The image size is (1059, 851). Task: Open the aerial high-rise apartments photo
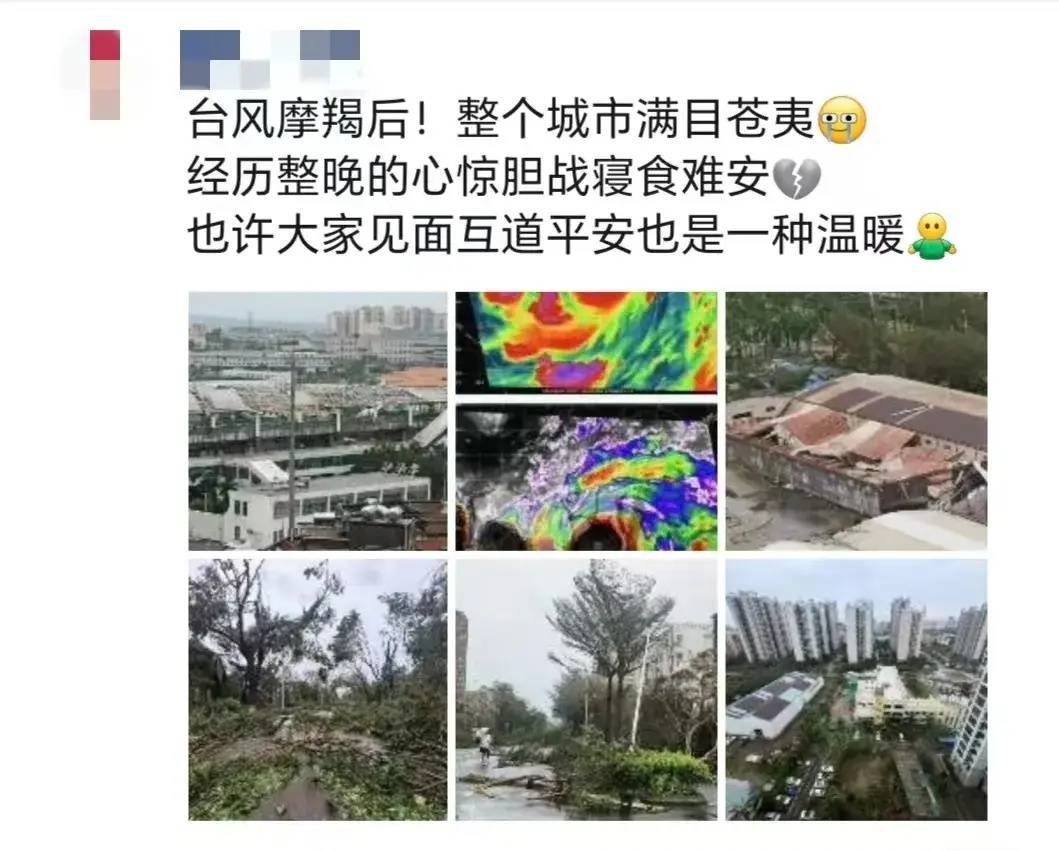(x=856, y=690)
